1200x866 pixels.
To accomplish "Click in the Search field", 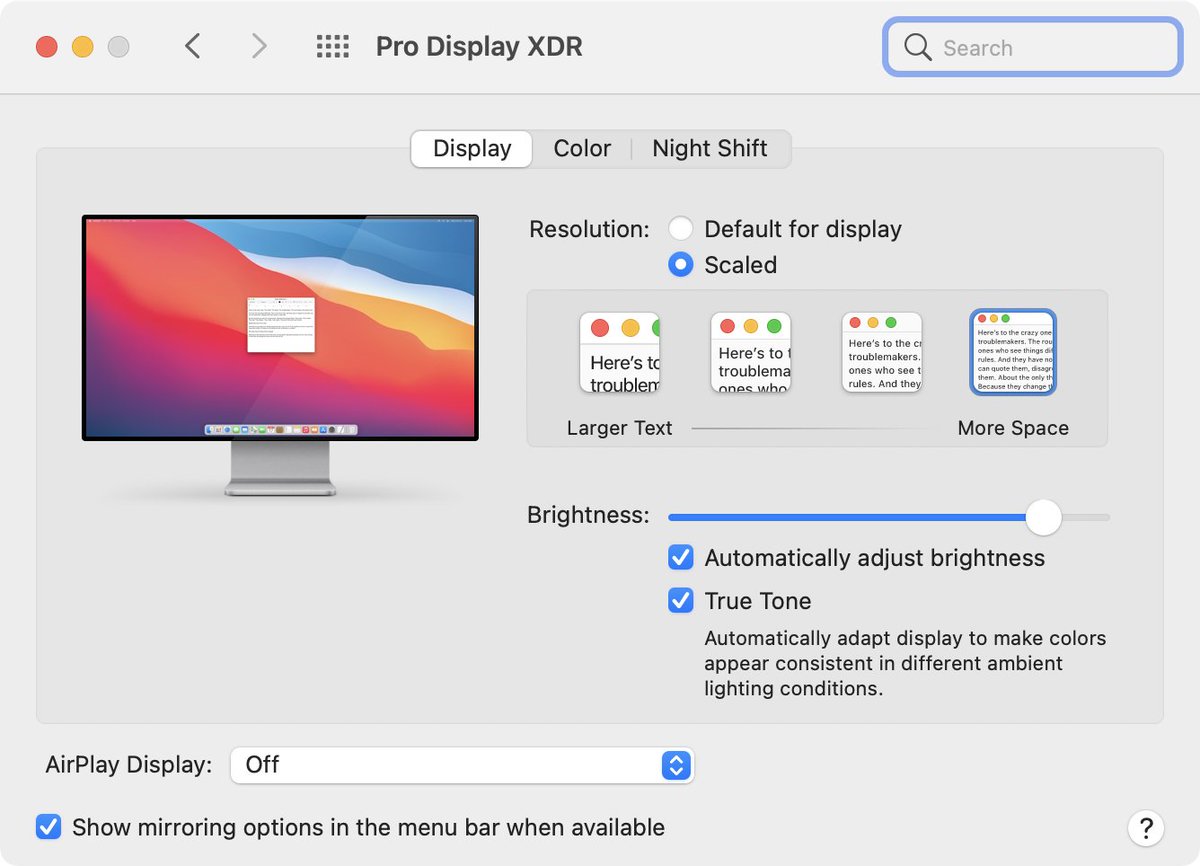I will (1032, 47).
